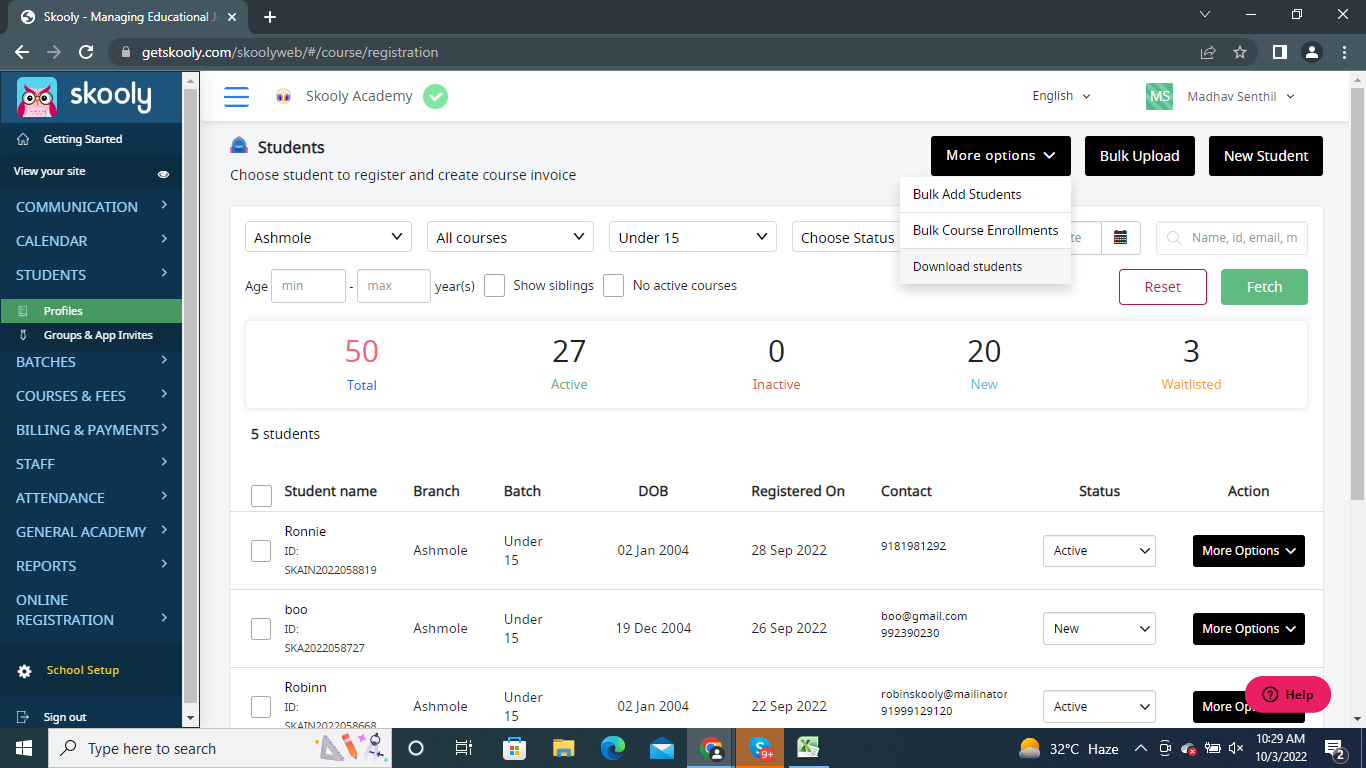
Task: Click the minimum age input field
Action: pos(308,286)
